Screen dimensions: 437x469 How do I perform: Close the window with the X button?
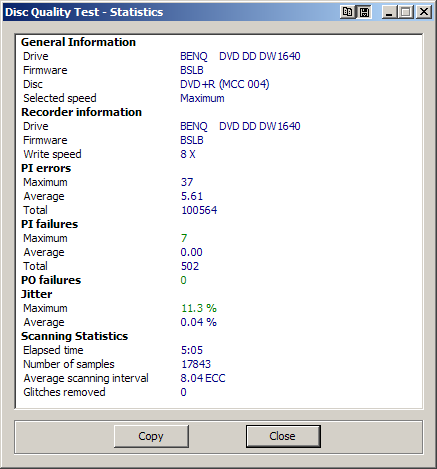pos(424,12)
